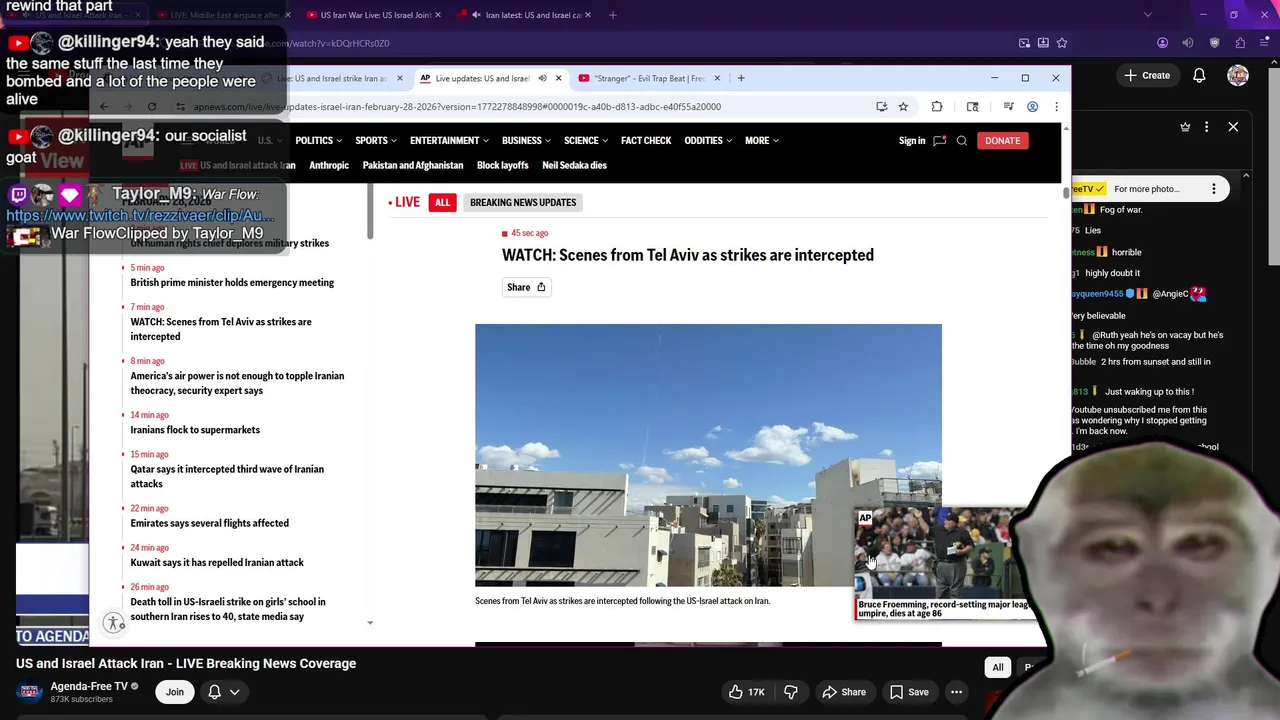Expand the ENTERTAINMENT menu on AP News
1280x720 pixels.
point(449,141)
